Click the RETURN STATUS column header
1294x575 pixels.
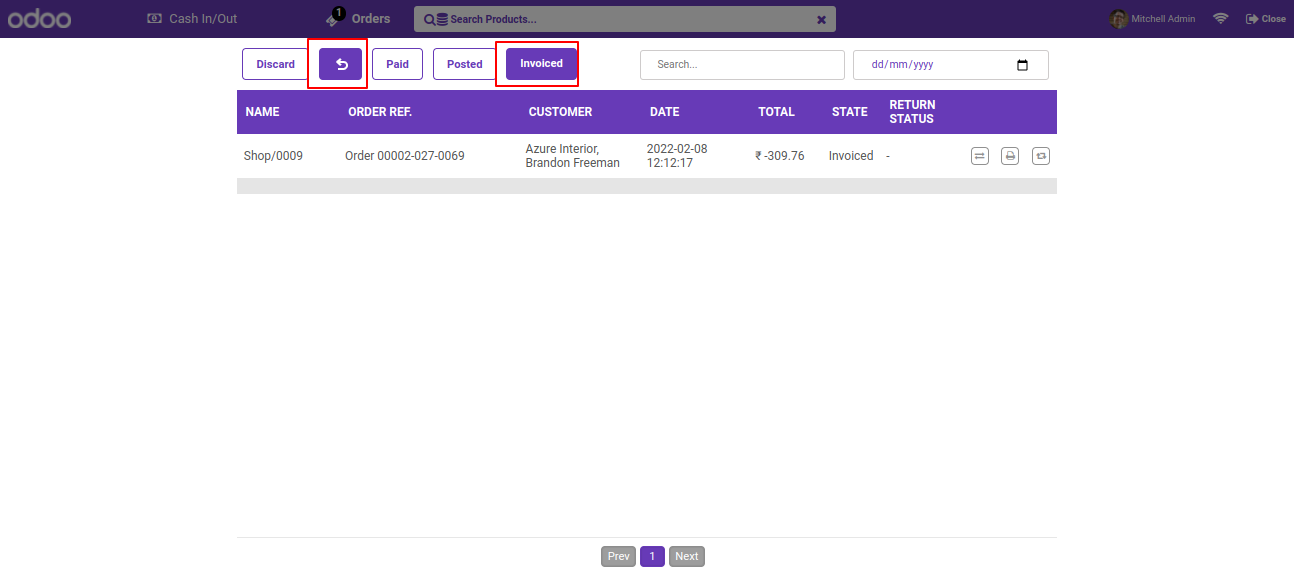tap(912, 112)
